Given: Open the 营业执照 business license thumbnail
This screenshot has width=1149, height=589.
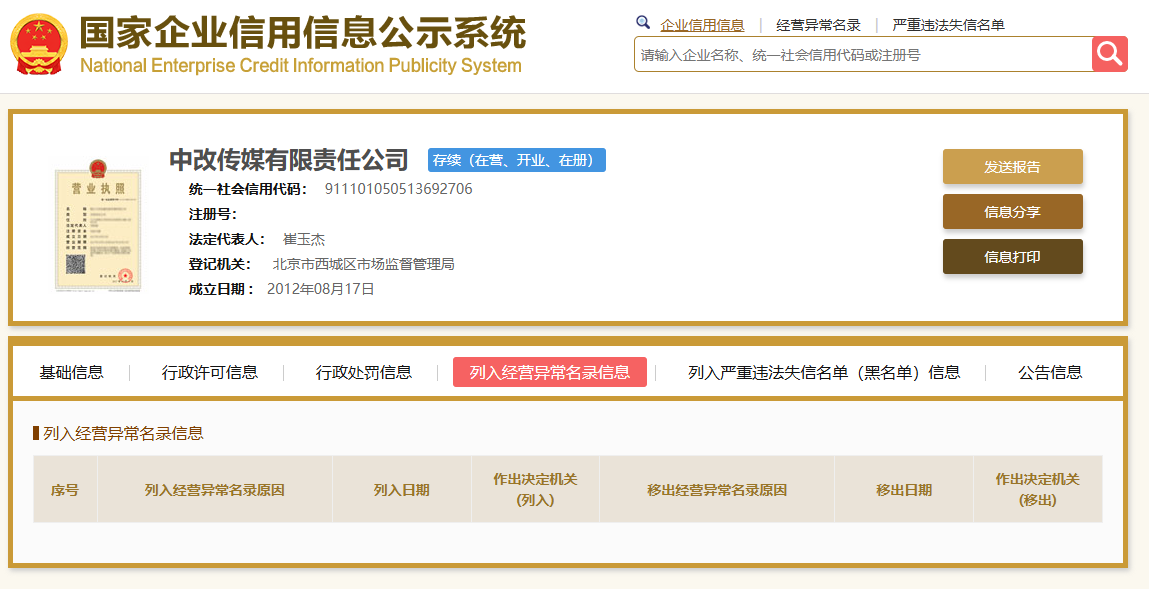Looking at the screenshot, I should tap(98, 226).
